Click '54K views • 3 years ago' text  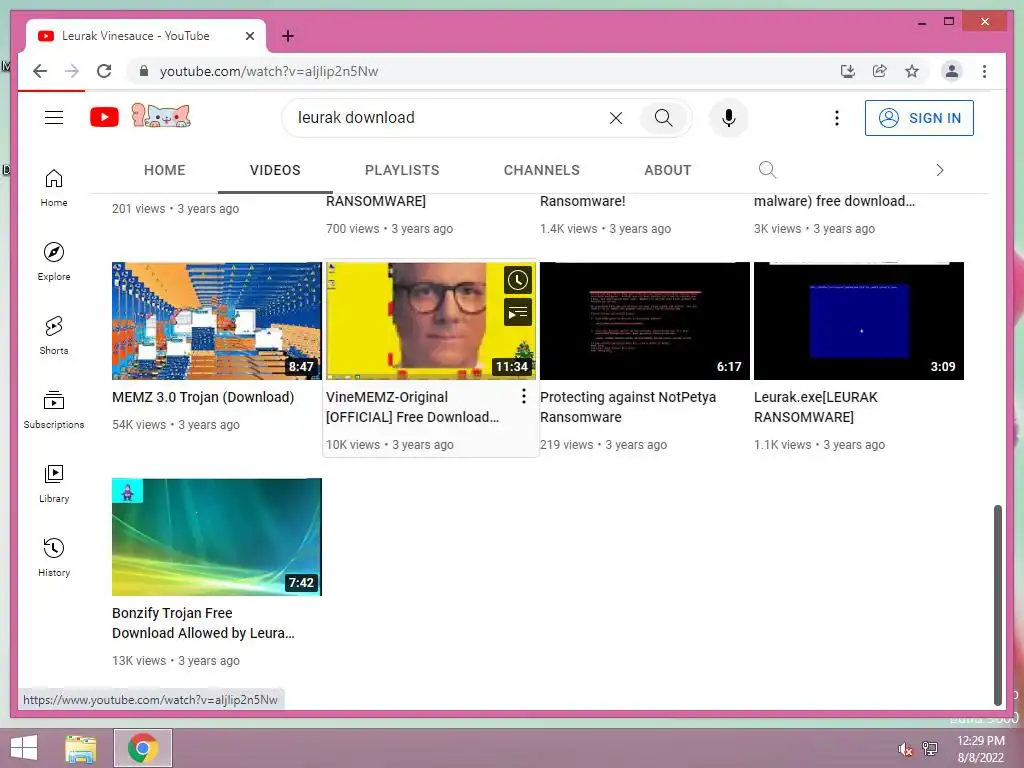(176, 424)
